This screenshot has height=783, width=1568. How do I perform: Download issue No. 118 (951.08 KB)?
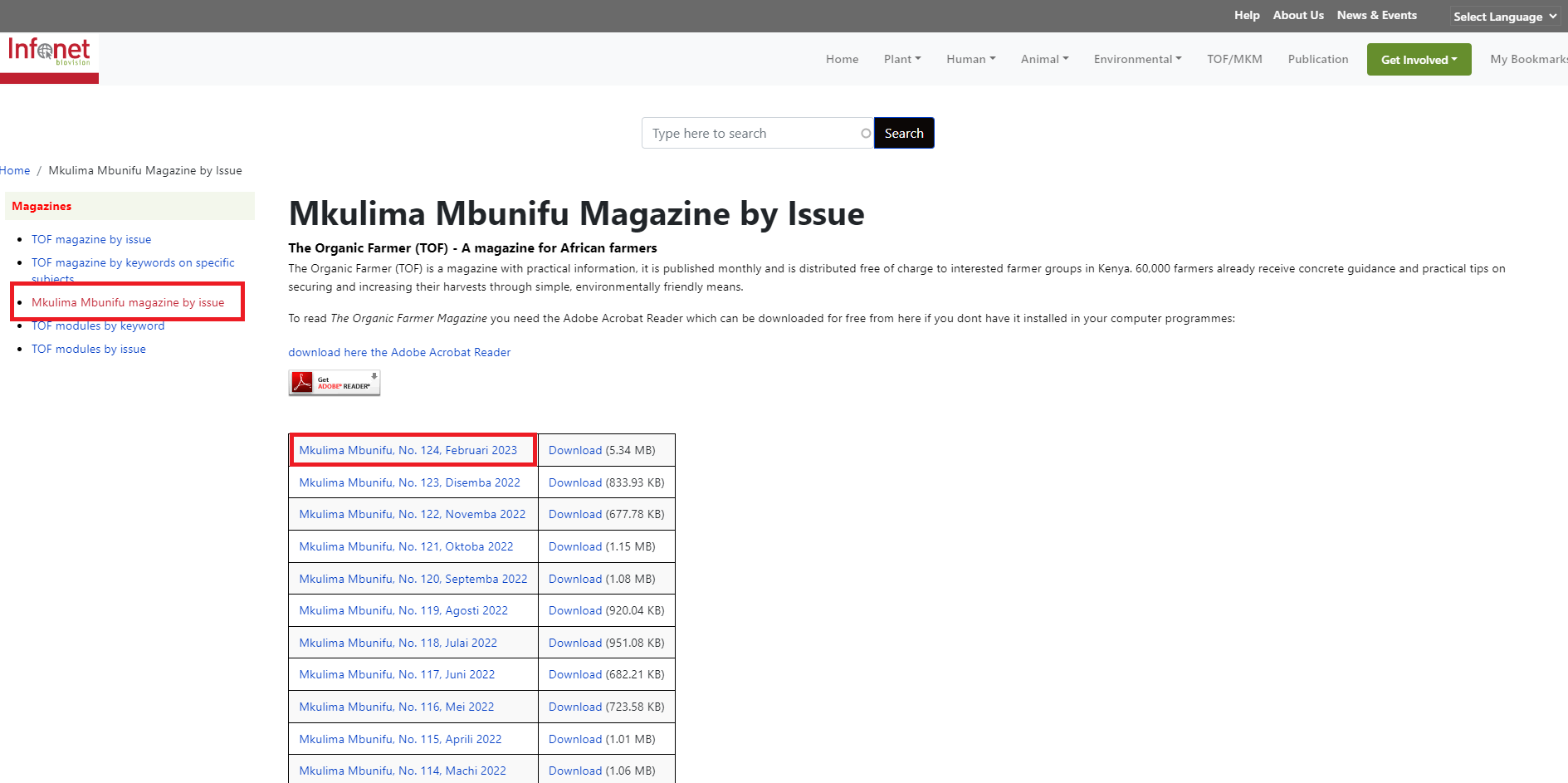(x=575, y=643)
